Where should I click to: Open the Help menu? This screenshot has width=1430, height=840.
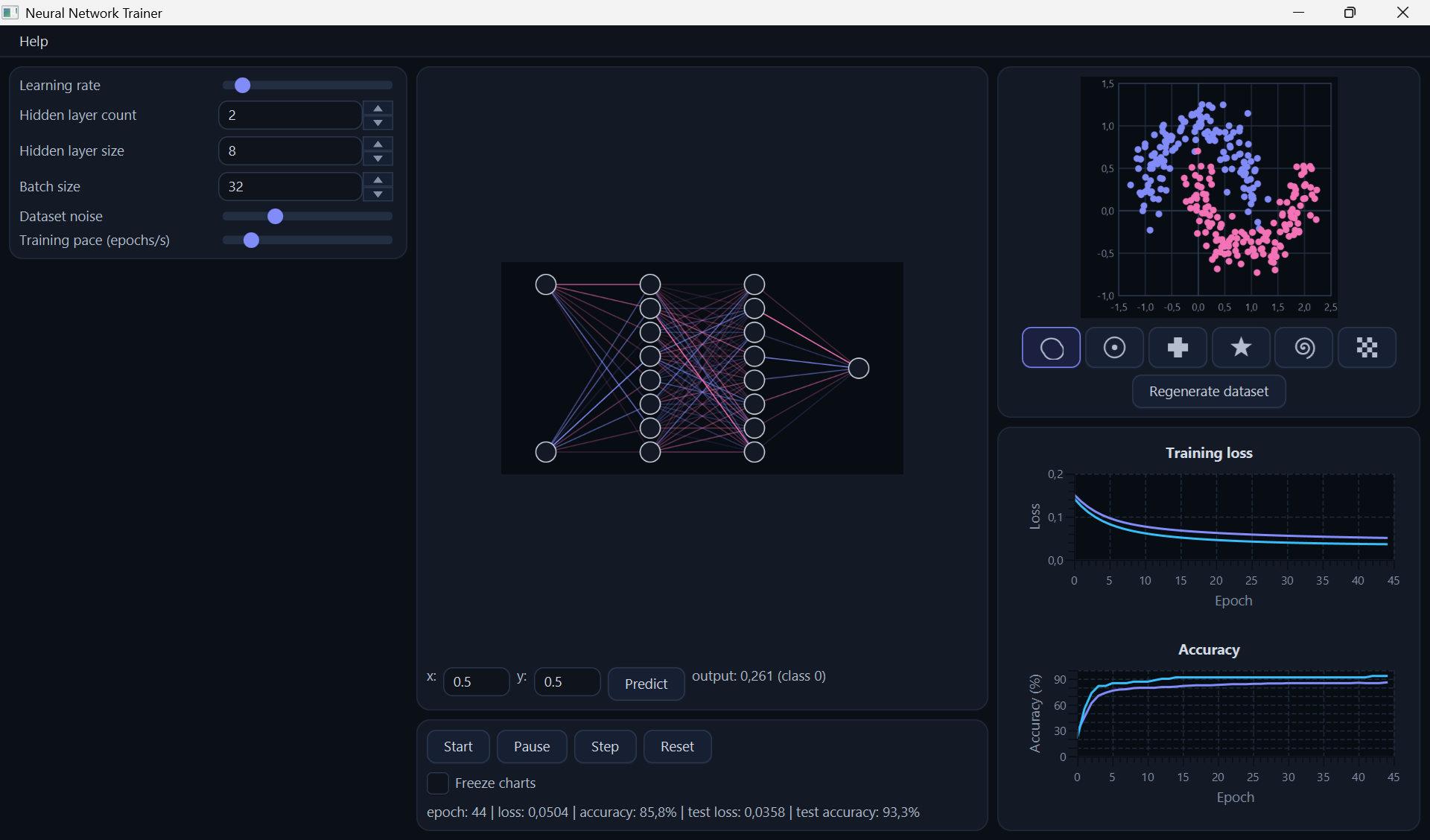click(34, 42)
